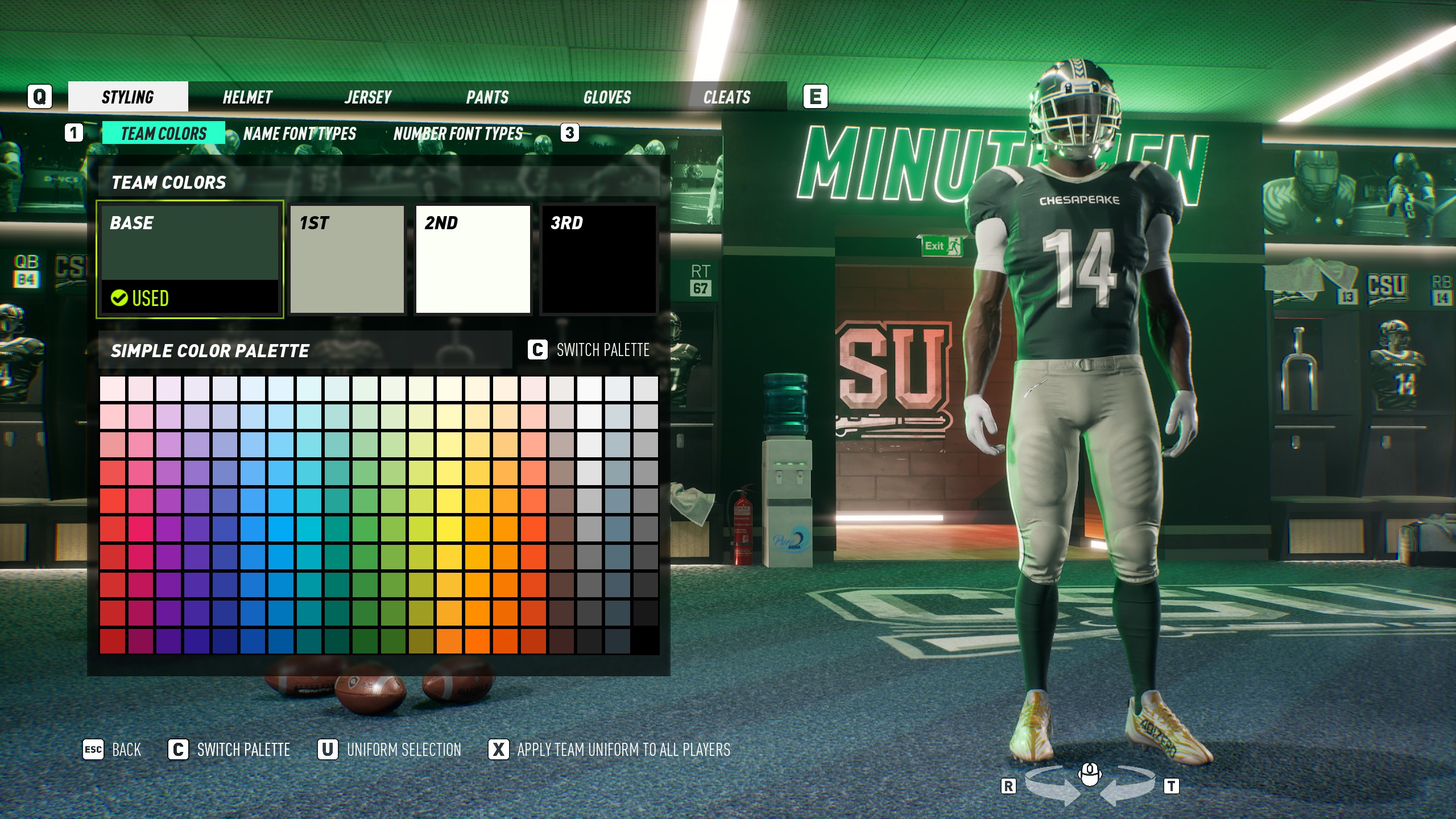The image size is (1456, 819).
Task: Open the Pants tab
Action: [x=487, y=97]
